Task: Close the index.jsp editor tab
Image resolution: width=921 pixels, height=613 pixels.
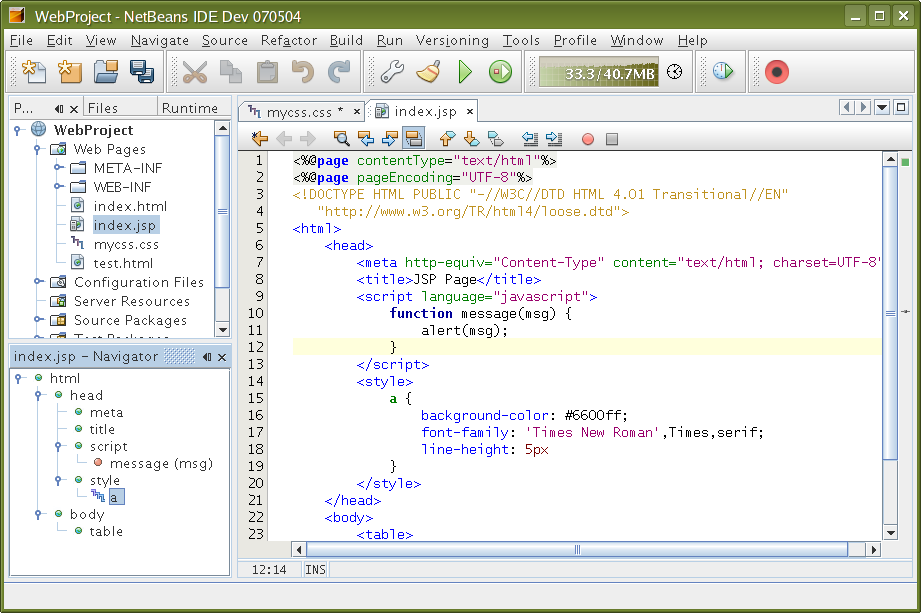Action: [470, 111]
